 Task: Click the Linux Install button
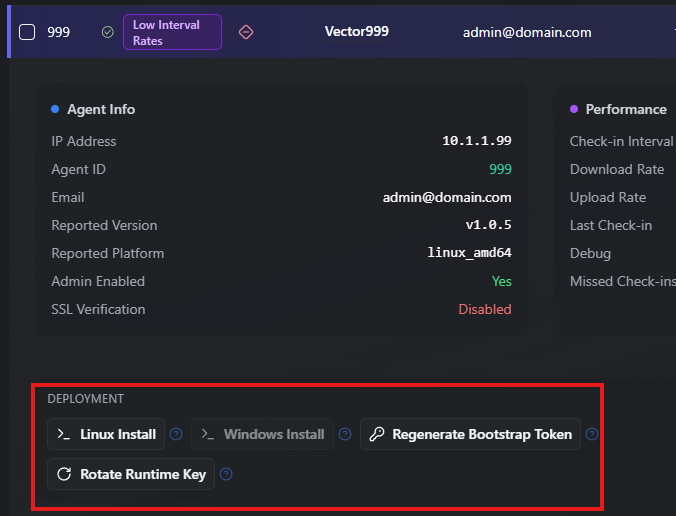point(106,434)
